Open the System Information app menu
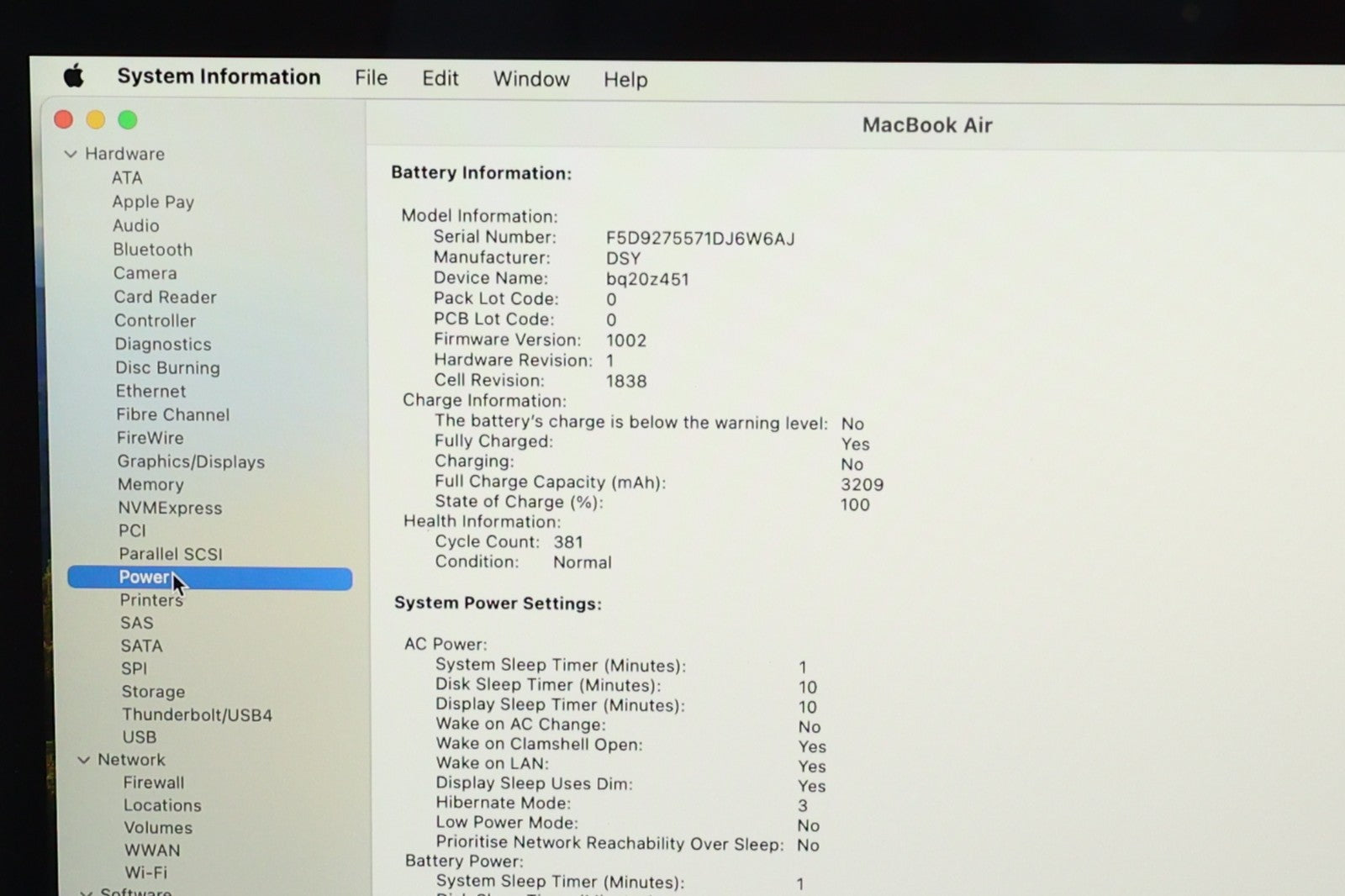 pos(219,76)
